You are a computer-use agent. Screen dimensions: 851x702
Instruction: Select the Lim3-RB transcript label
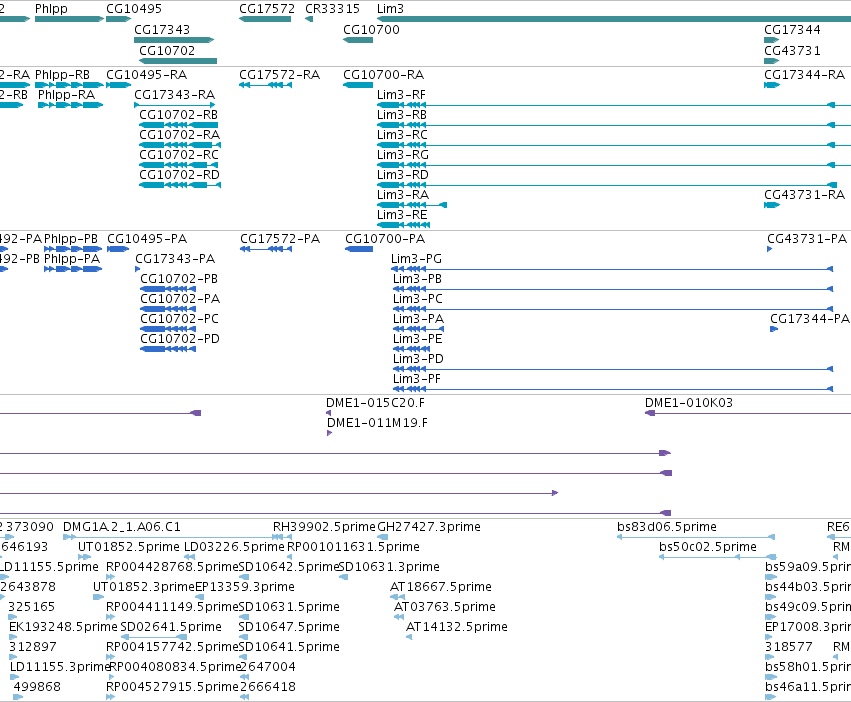point(402,115)
